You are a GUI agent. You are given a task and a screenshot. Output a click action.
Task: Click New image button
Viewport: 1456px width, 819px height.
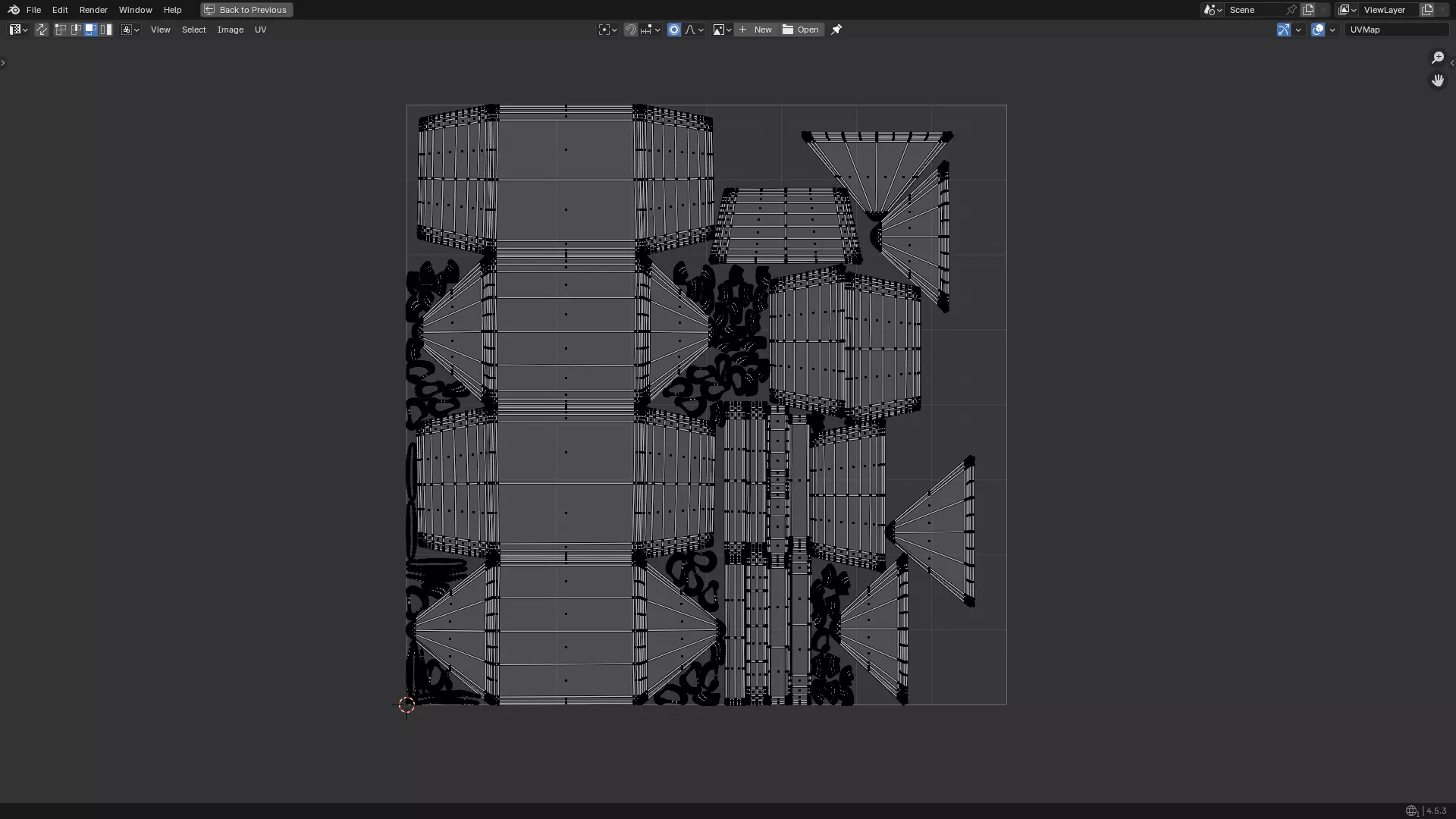coord(755,30)
